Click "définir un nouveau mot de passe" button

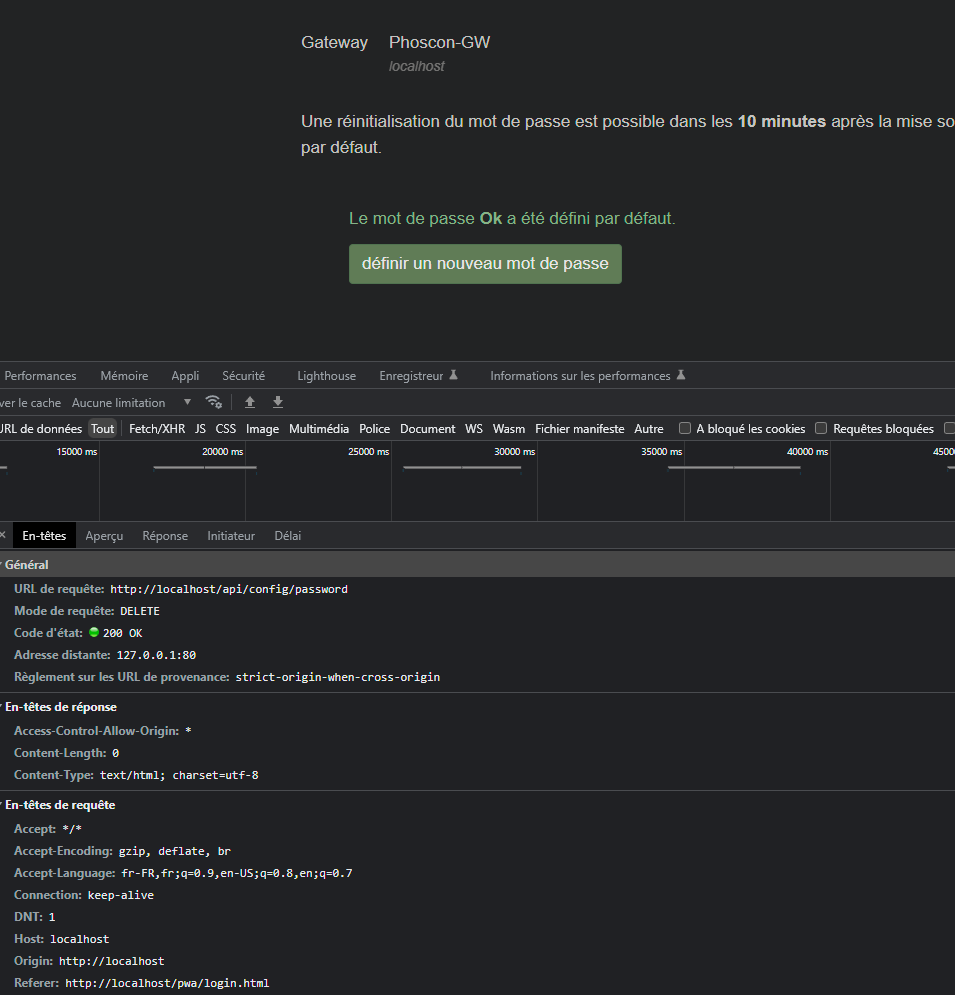pyautogui.click(x=485, y=263)
